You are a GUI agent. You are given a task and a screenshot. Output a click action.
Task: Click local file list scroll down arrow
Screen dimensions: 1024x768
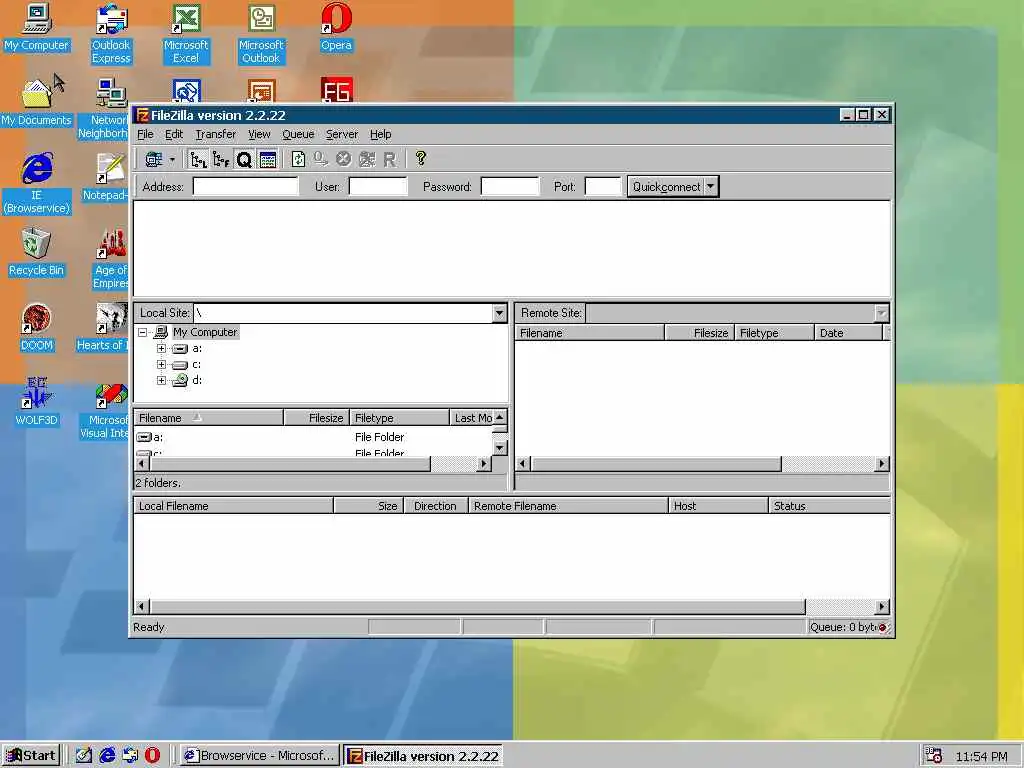500,448
